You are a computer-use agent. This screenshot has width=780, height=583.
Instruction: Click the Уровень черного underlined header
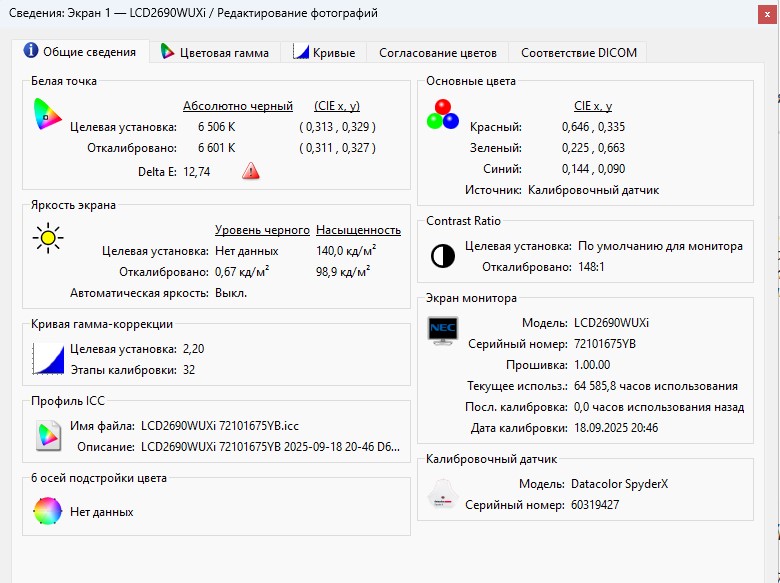pyautogui.click(x=262, y=230)
